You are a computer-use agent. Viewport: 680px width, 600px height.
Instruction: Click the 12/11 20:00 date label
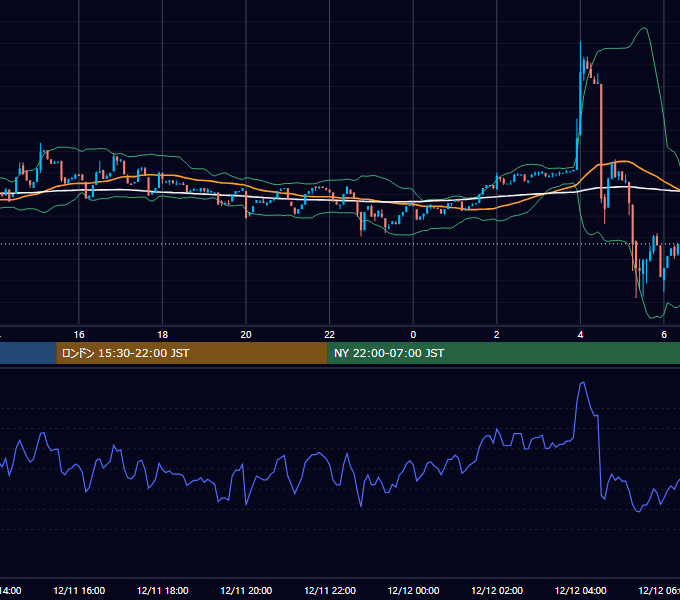tap(246, 590)
